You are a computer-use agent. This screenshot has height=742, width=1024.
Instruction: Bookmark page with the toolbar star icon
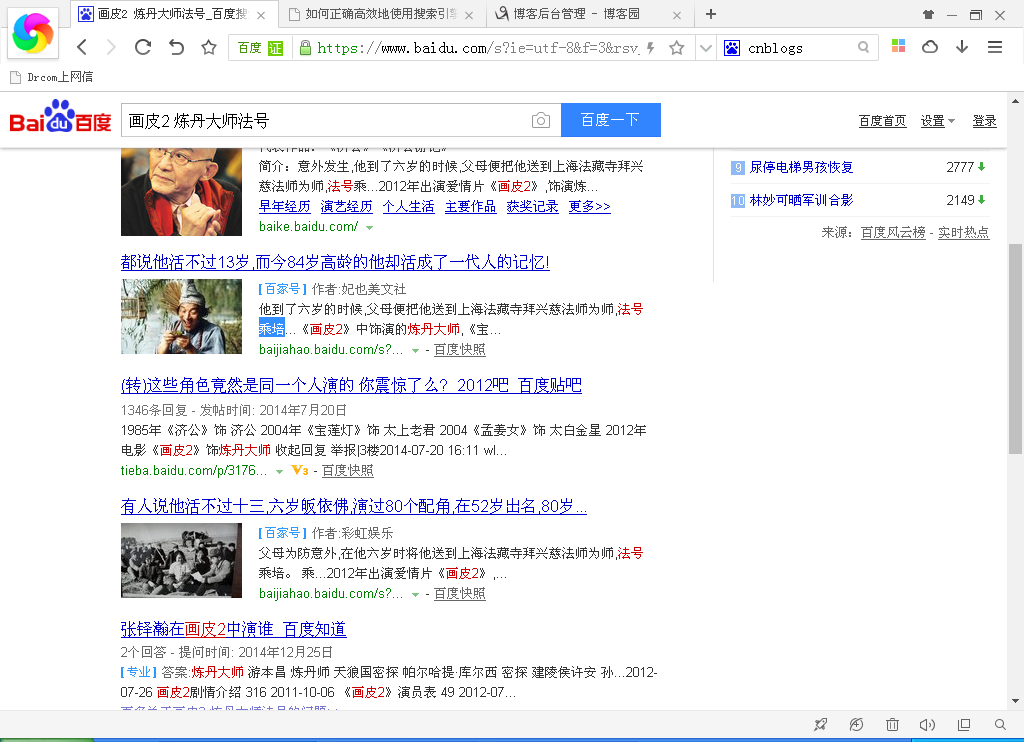[208, 47]
